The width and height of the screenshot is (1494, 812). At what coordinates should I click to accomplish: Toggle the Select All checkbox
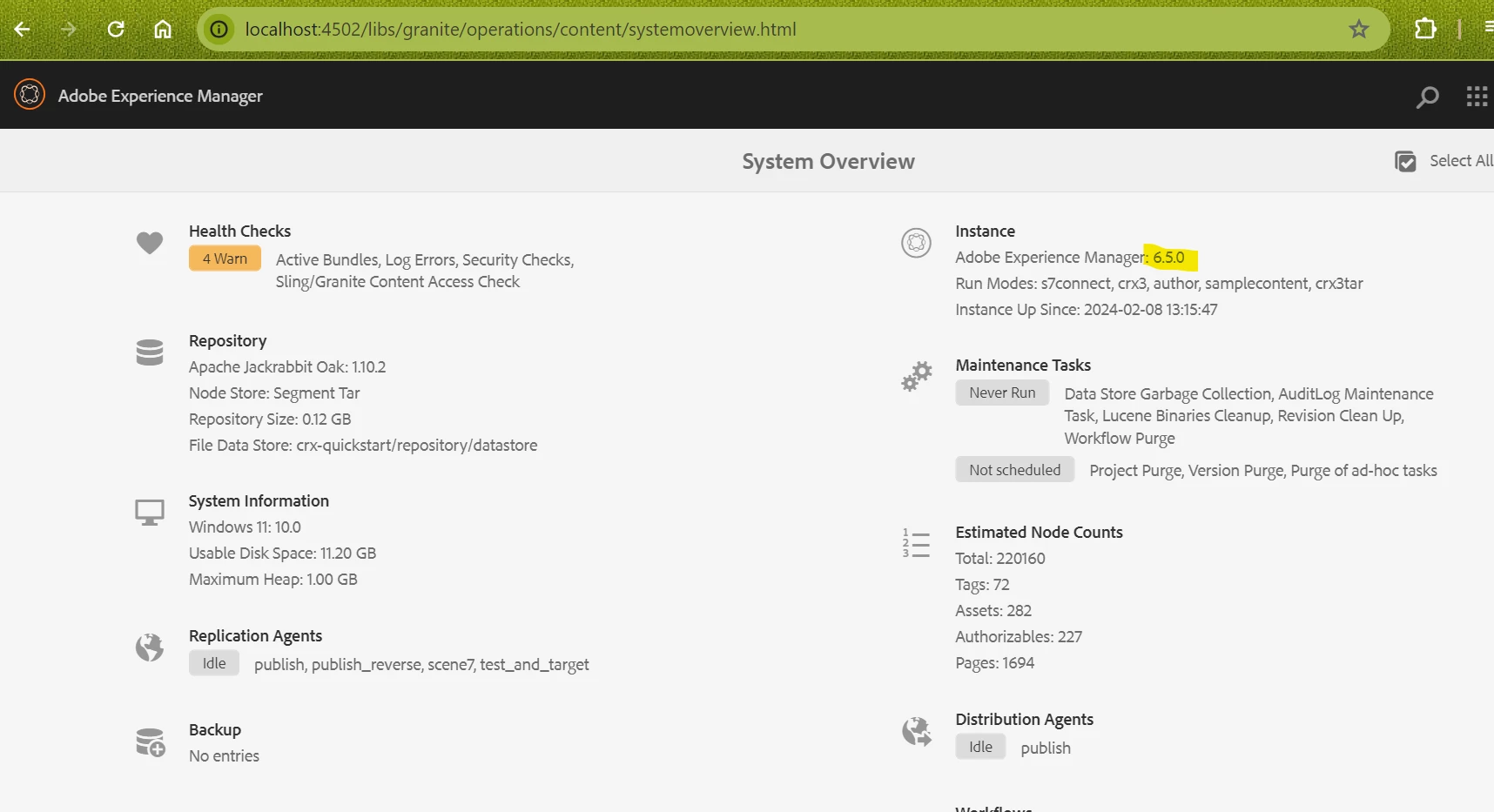[x=1405, y=161]
